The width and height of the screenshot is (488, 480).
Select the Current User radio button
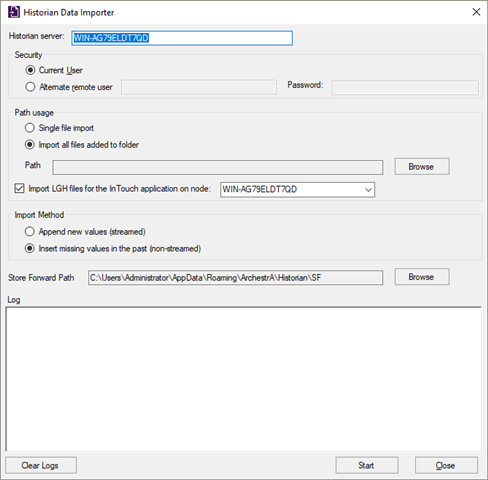pos(30,70)
